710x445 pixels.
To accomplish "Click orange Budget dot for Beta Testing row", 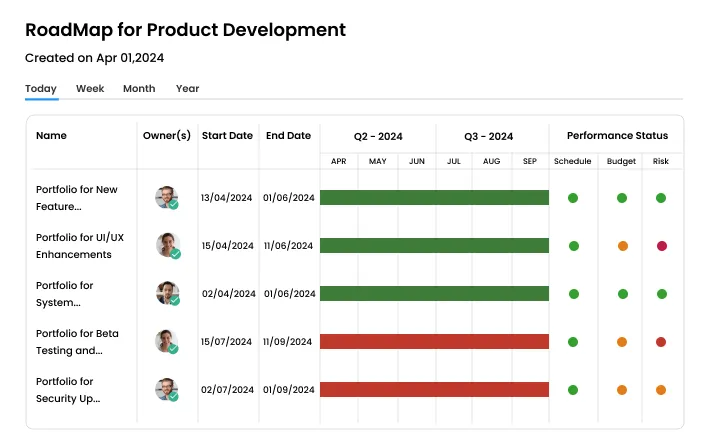I will click(x=622, y=342).
